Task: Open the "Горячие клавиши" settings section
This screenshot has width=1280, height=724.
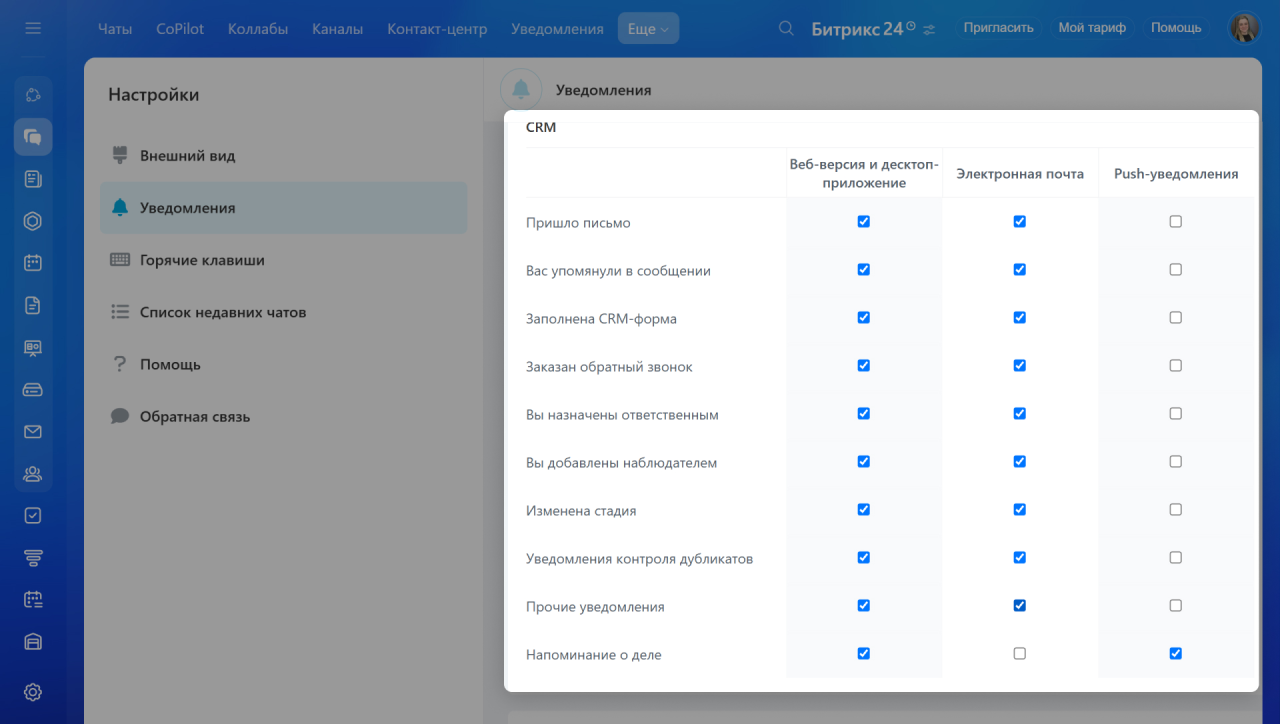Action: (x=202, y=260)
